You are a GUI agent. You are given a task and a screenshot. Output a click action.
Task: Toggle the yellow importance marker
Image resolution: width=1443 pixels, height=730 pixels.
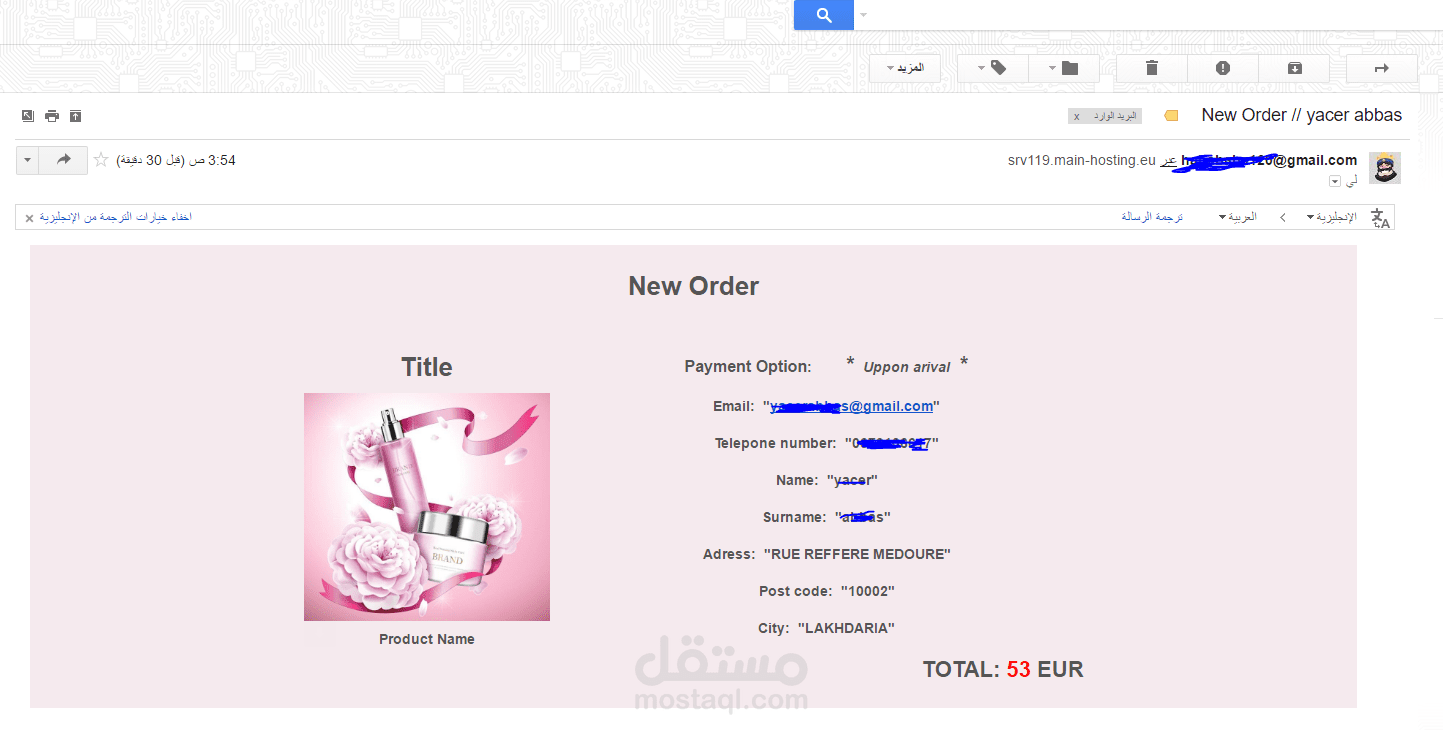point(1171,116)
